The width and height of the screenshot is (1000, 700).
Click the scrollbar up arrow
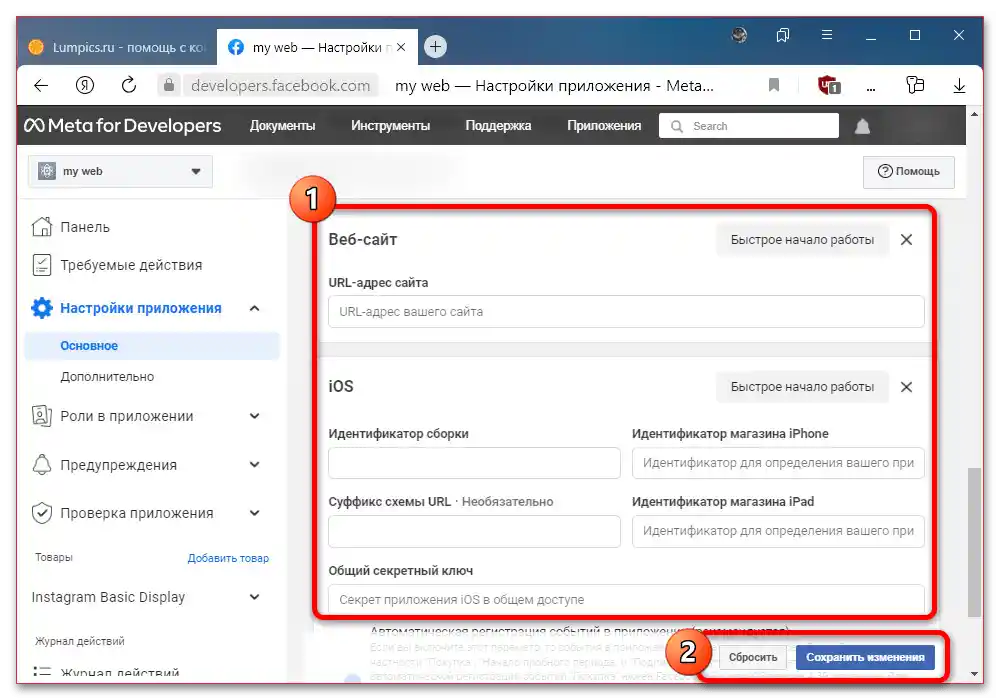tap(974, 115)
